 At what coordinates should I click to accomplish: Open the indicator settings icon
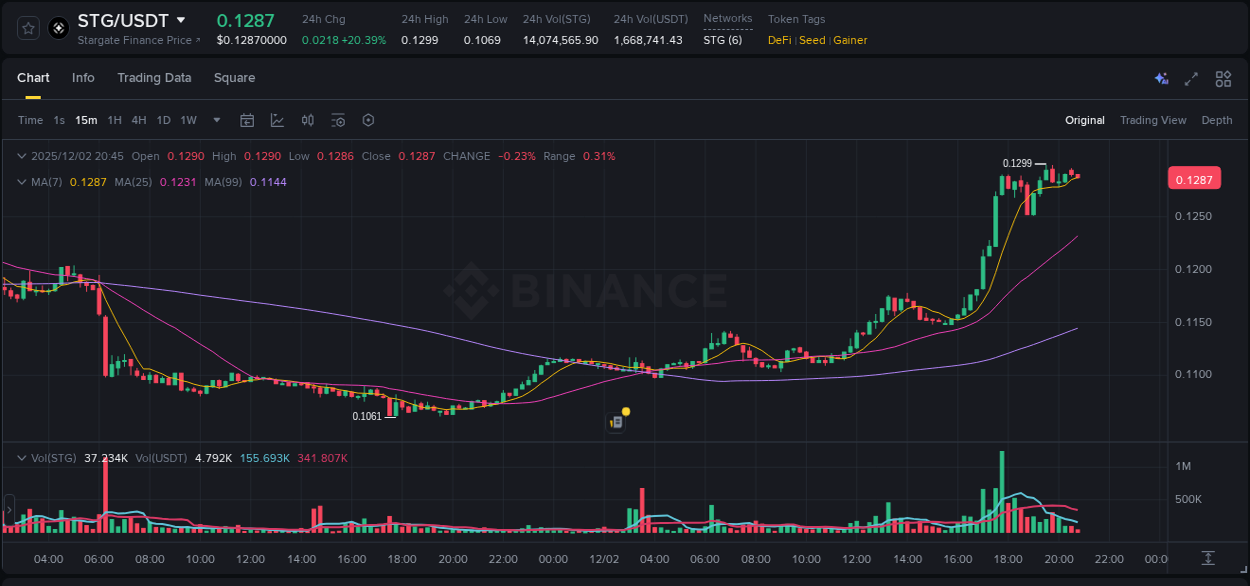tap(338, 120)
